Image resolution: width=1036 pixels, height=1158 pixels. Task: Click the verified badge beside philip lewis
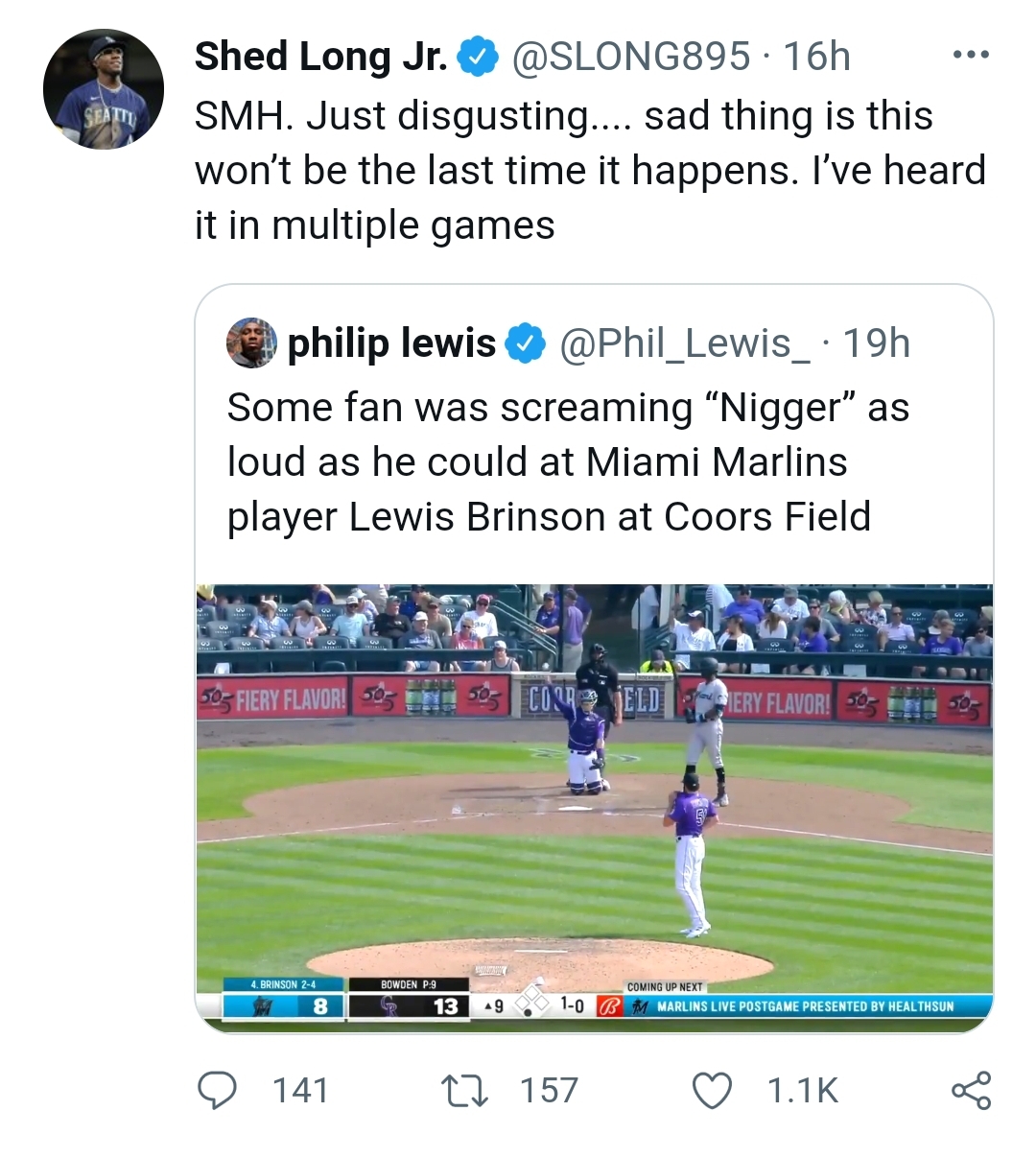point(525,343)
